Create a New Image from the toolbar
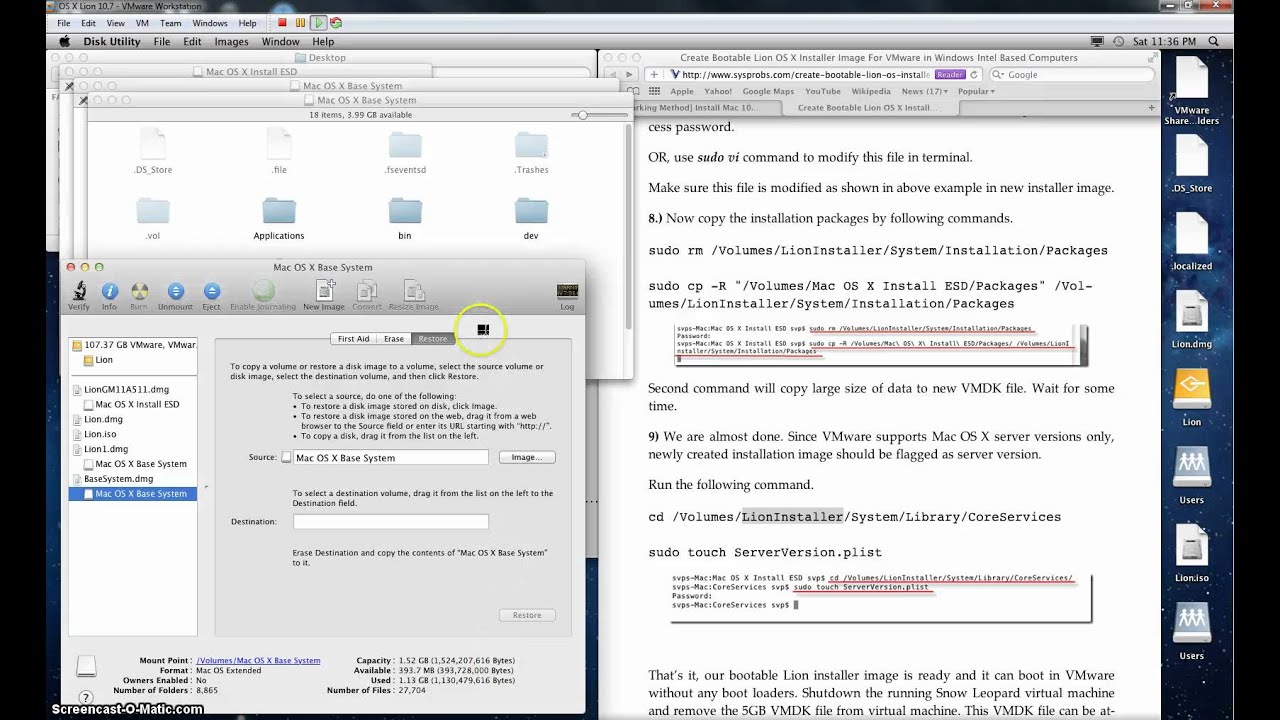 324,290
